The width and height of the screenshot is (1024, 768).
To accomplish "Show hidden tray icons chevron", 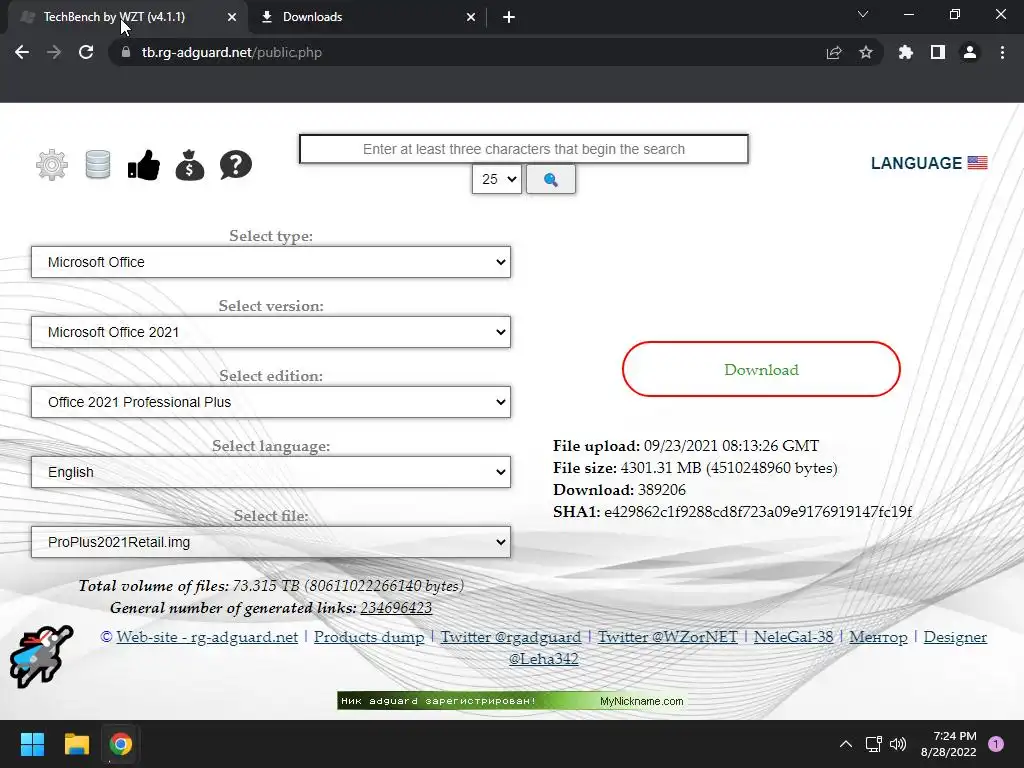I will [x=846, y=744].
